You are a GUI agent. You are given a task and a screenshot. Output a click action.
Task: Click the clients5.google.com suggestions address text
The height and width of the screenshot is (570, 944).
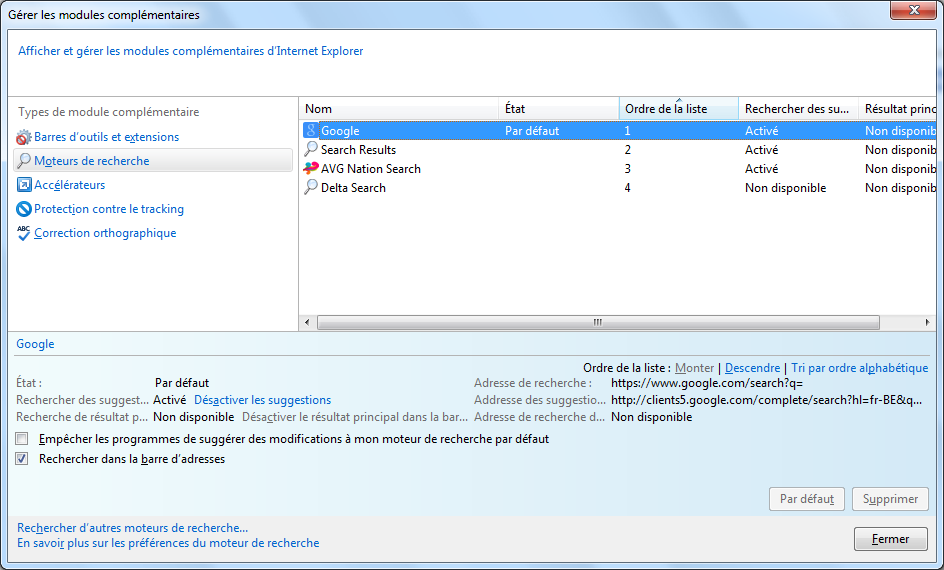[766, 400]
